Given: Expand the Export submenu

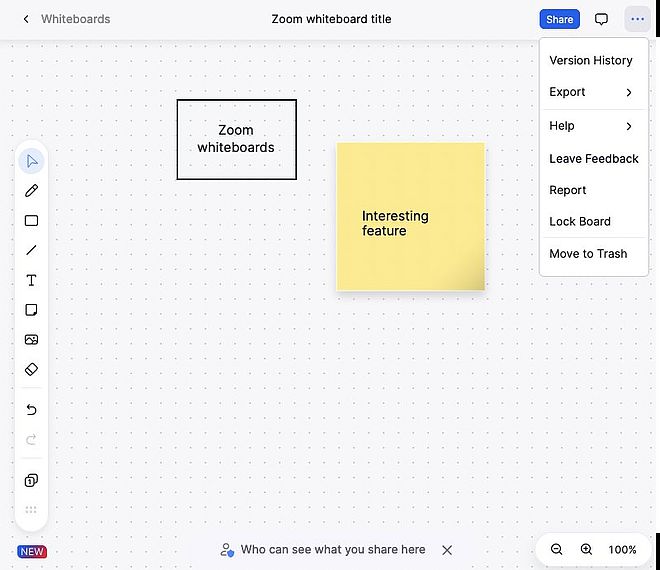Looking at the screenshot, I should coord(593,92).
